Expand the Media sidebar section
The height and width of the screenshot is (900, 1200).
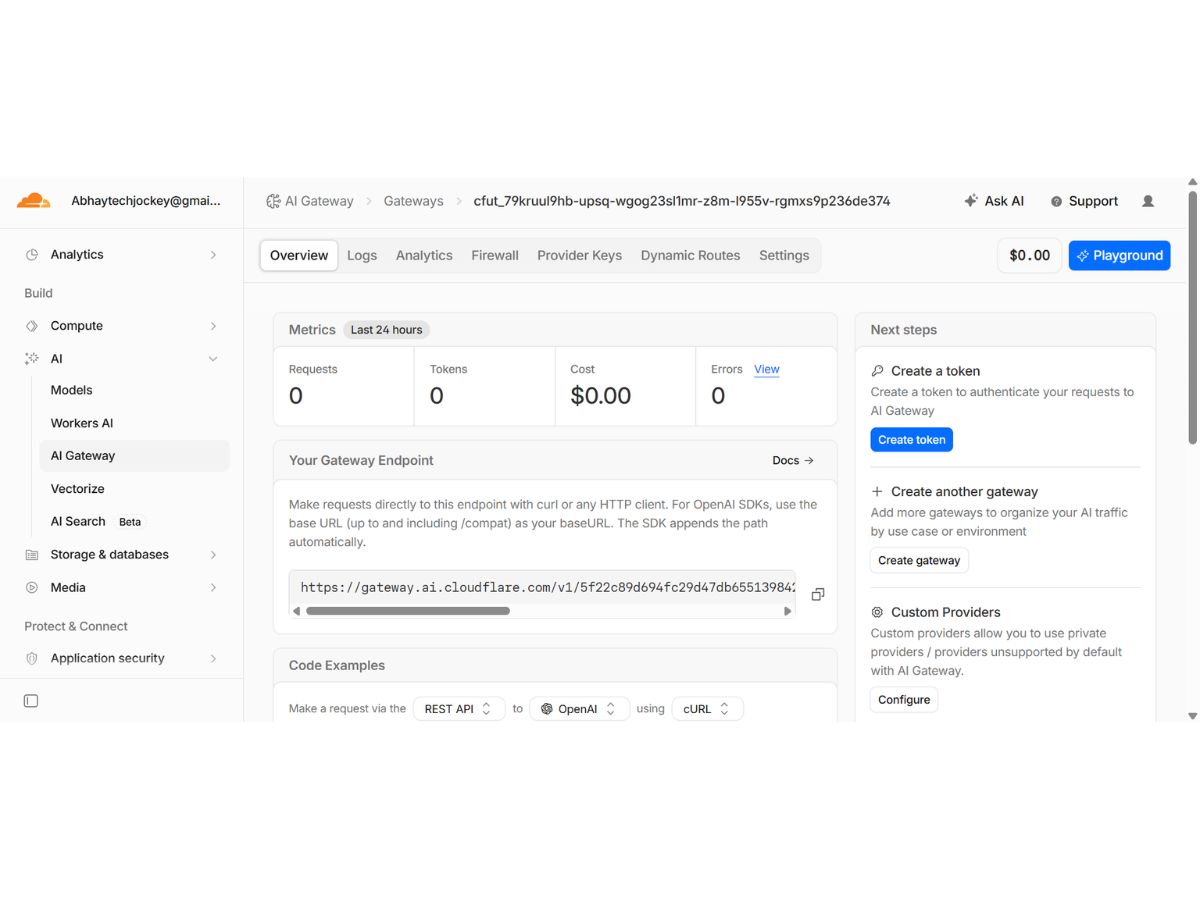tap(213, 588)
